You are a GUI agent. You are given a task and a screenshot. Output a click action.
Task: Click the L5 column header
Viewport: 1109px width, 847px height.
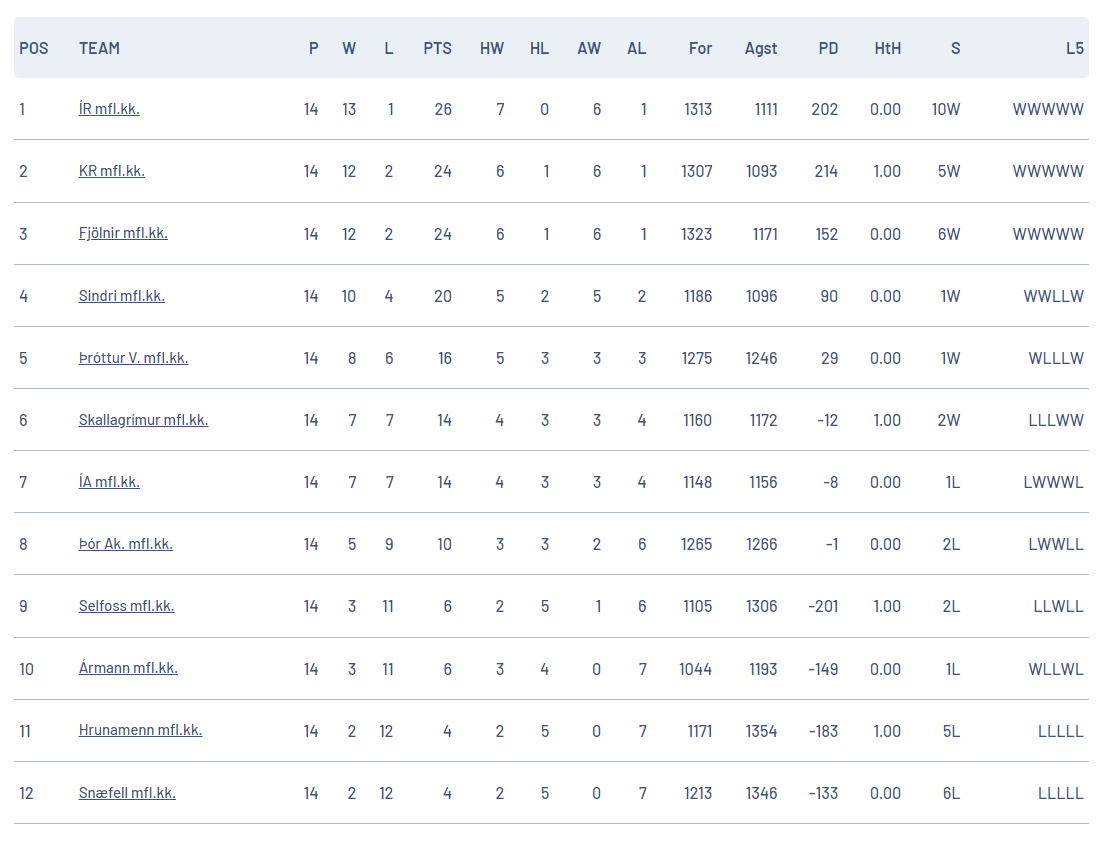pyautogui.click(x=1074, y=48)
